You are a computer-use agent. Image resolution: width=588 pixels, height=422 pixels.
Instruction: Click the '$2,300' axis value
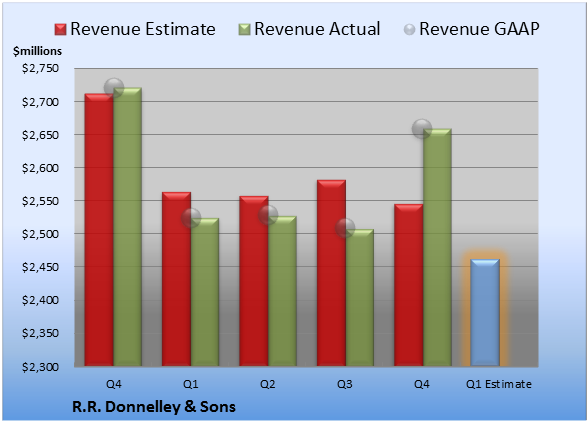click(40, 366)
